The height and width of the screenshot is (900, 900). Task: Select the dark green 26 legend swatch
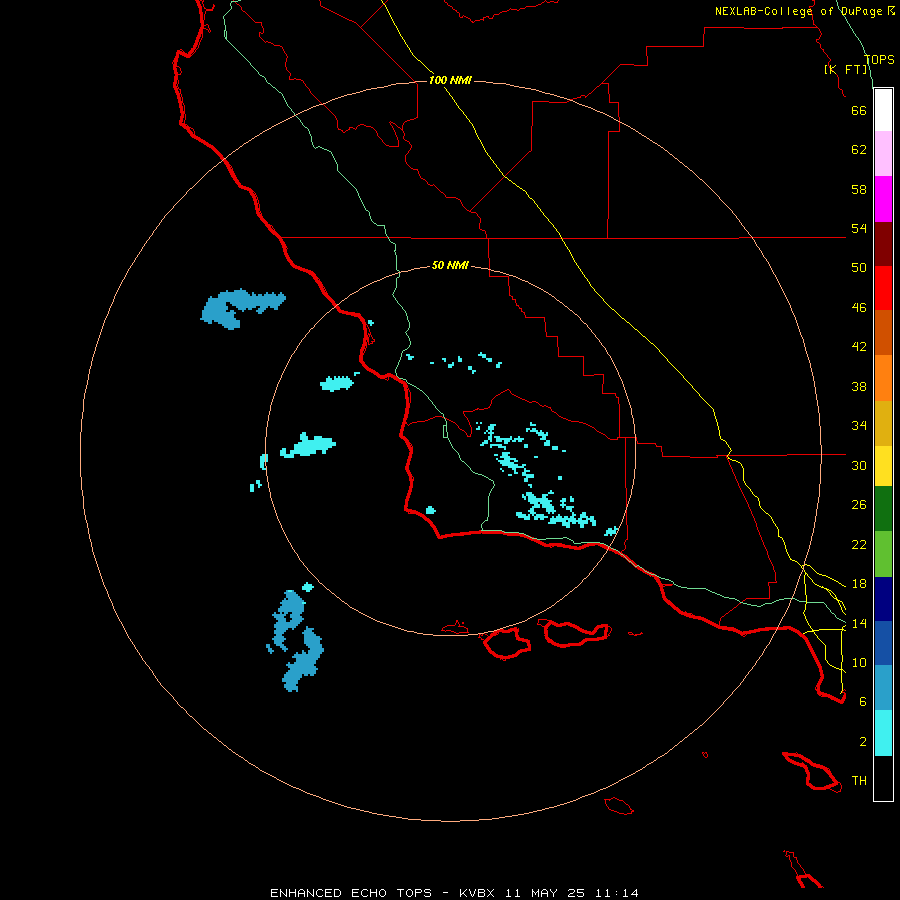pos(883,509)
